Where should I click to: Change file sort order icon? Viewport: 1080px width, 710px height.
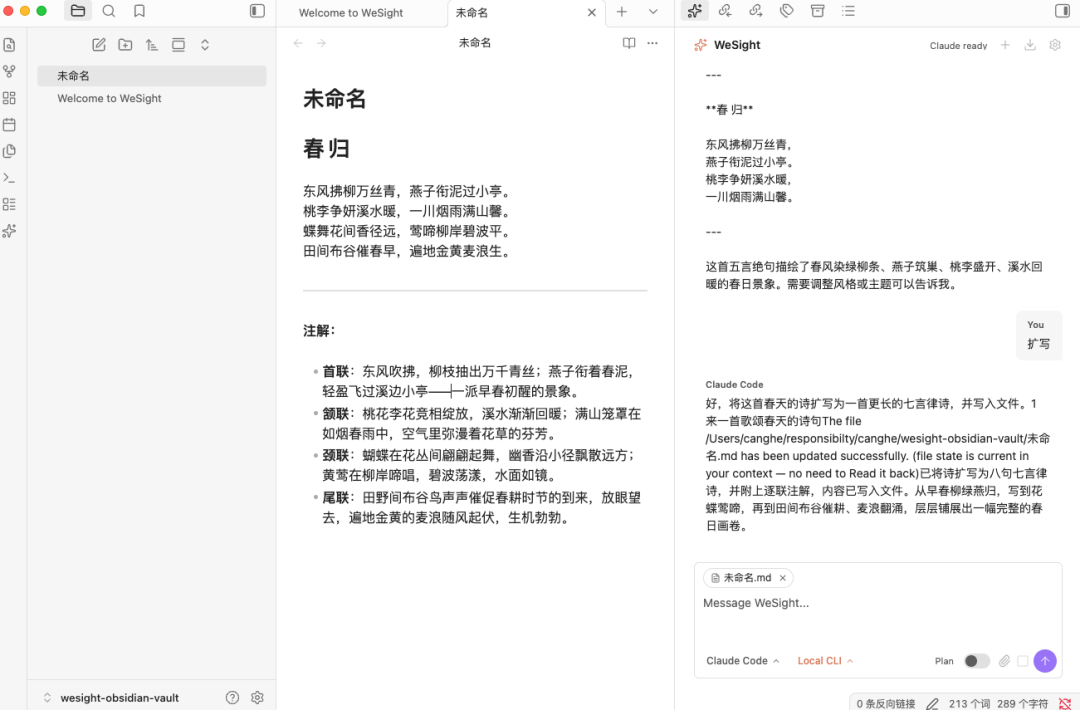click(152, 45)
